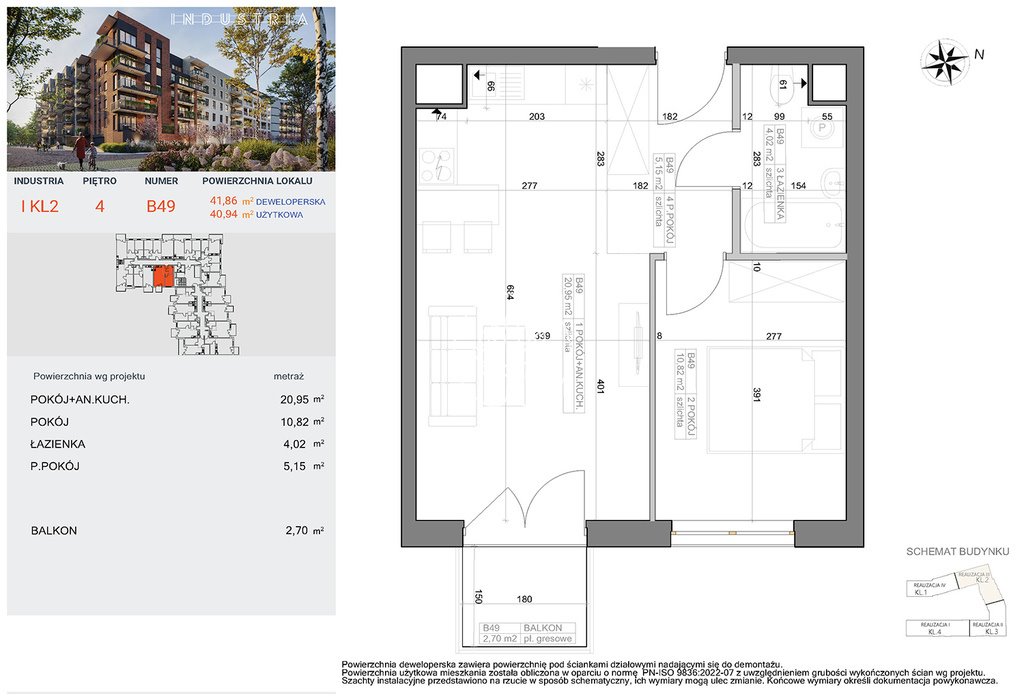
Task: Click the B49 BALKON label on the balcony
Action: coord(526,631)
